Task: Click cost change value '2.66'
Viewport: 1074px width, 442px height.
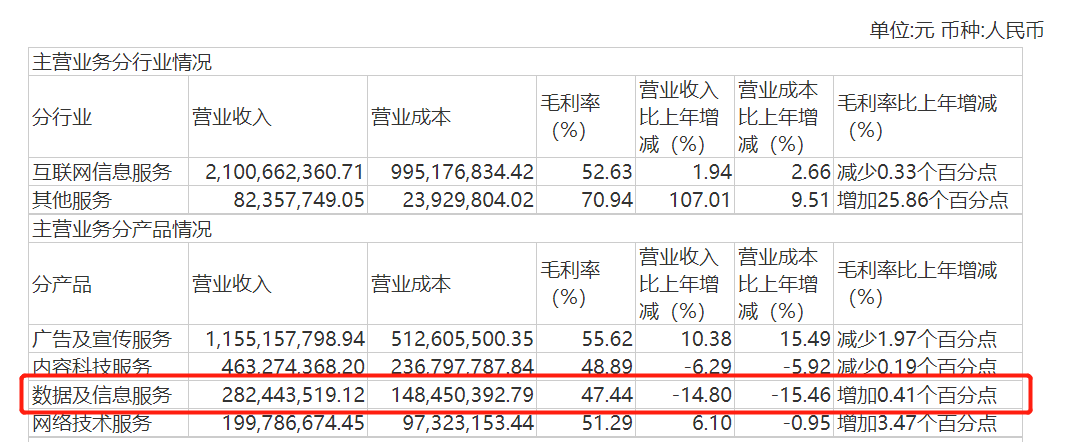Action: tap(810, 171)
